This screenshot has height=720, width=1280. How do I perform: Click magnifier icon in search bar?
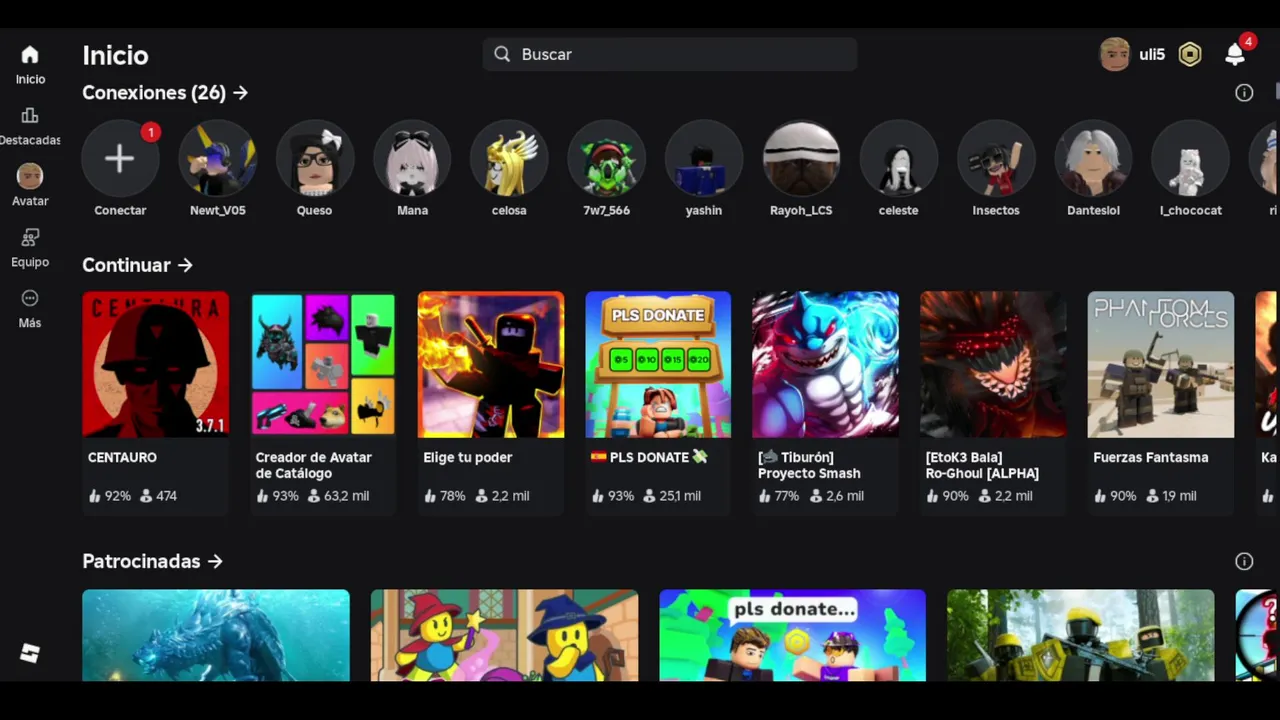[x=502, y=54]
